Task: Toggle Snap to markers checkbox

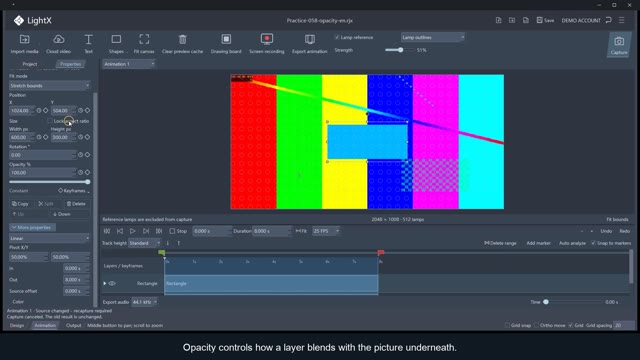Action: click(593, 243)
